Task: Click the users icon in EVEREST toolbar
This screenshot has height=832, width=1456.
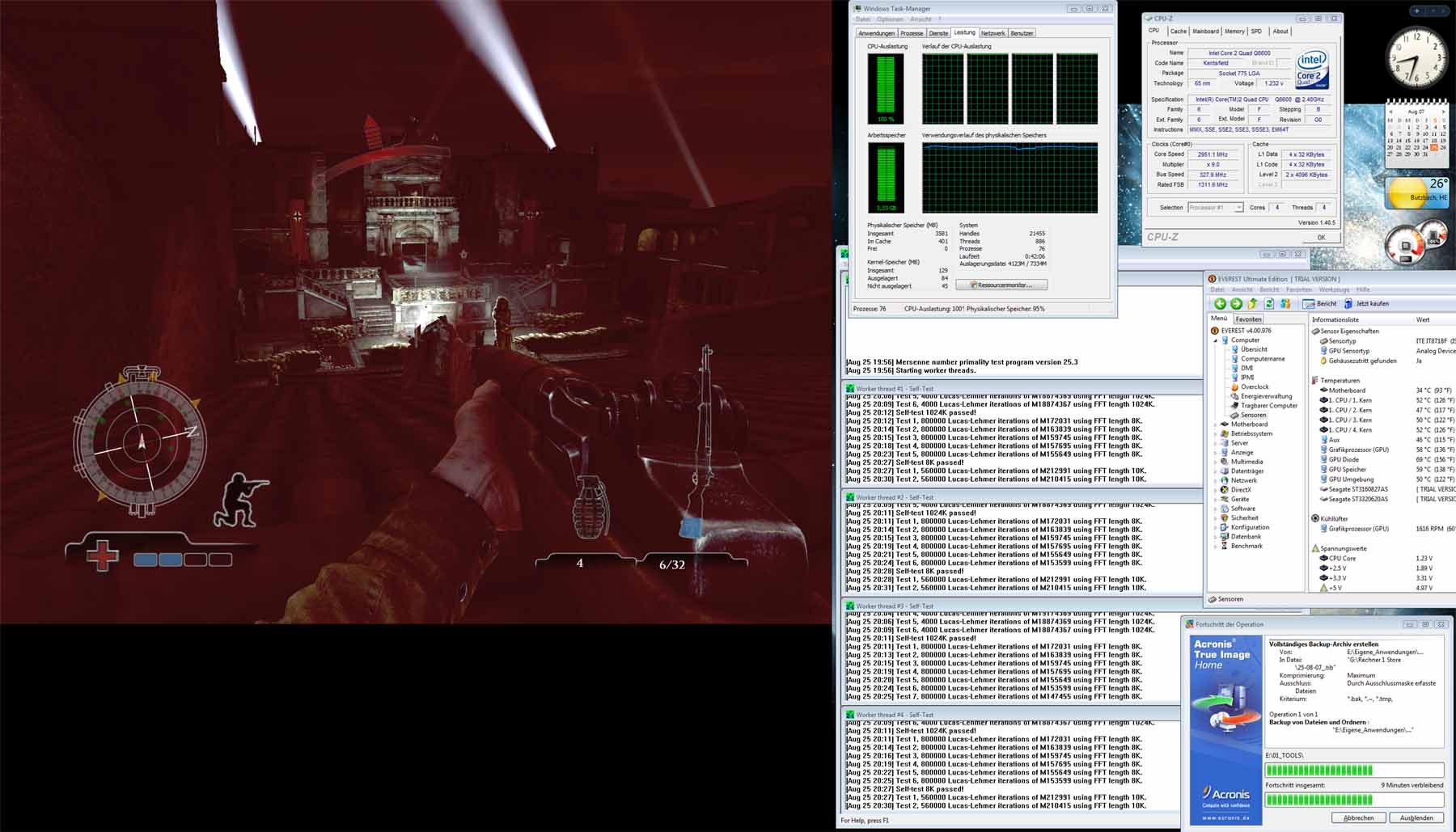Action: point(1285,304)
